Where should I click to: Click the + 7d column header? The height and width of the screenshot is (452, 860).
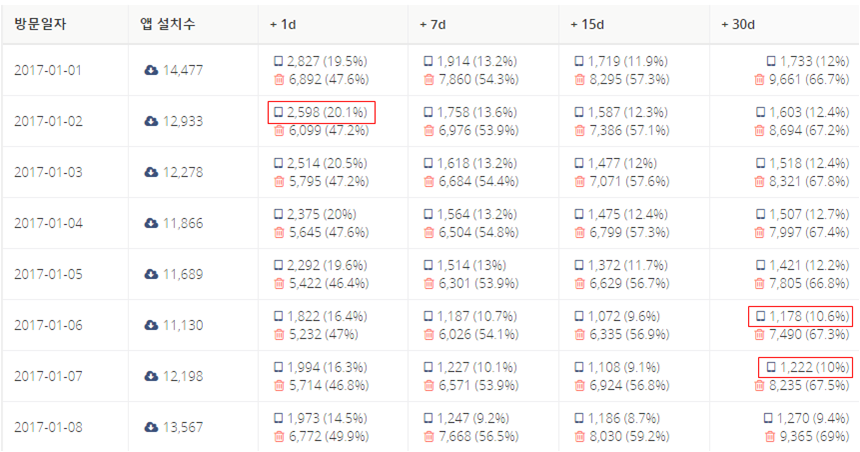[x=432, y=23]
